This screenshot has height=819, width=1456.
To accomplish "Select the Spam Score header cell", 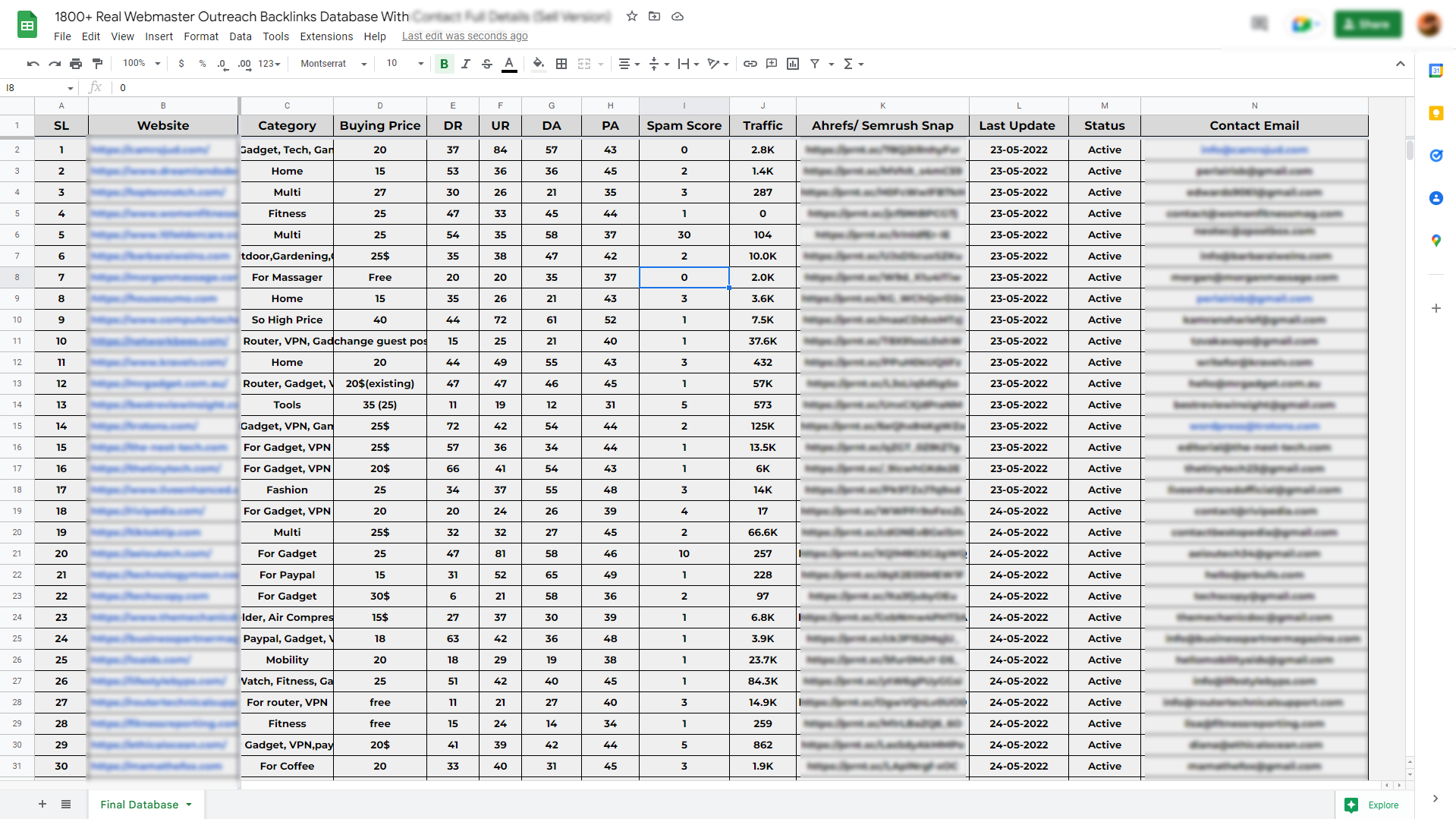I will [684, 126].
